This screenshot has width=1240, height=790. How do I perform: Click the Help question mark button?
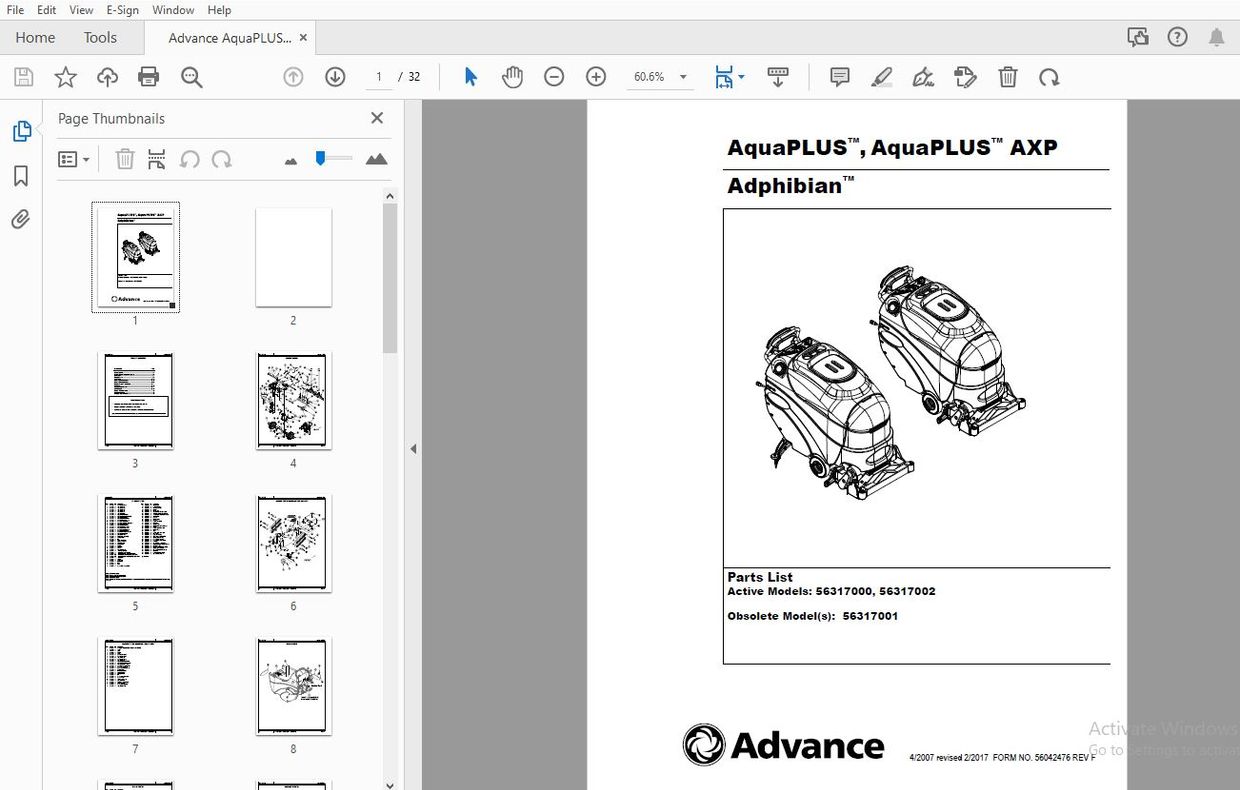1177,36
